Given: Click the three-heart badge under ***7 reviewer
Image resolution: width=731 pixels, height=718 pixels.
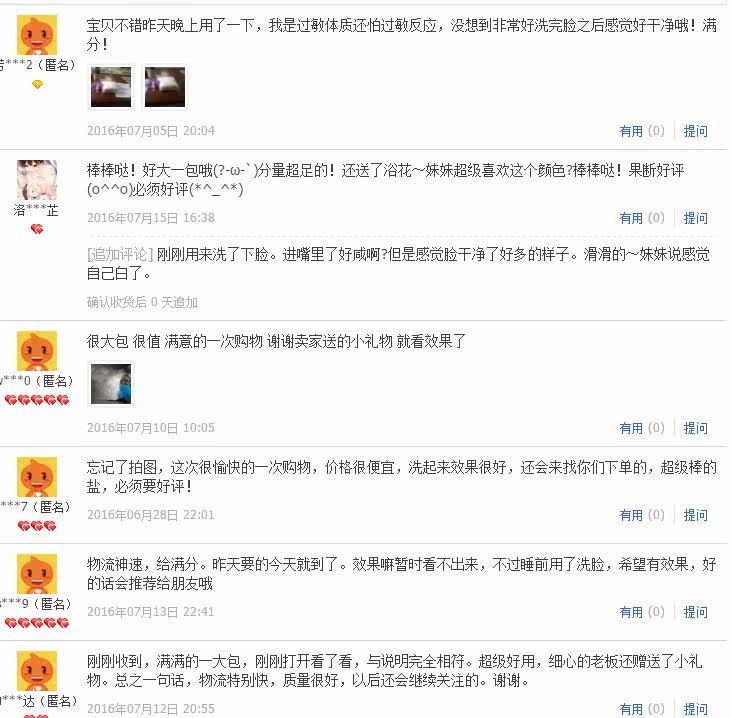Looking at the screenshot, I should [x=37, y=526].
